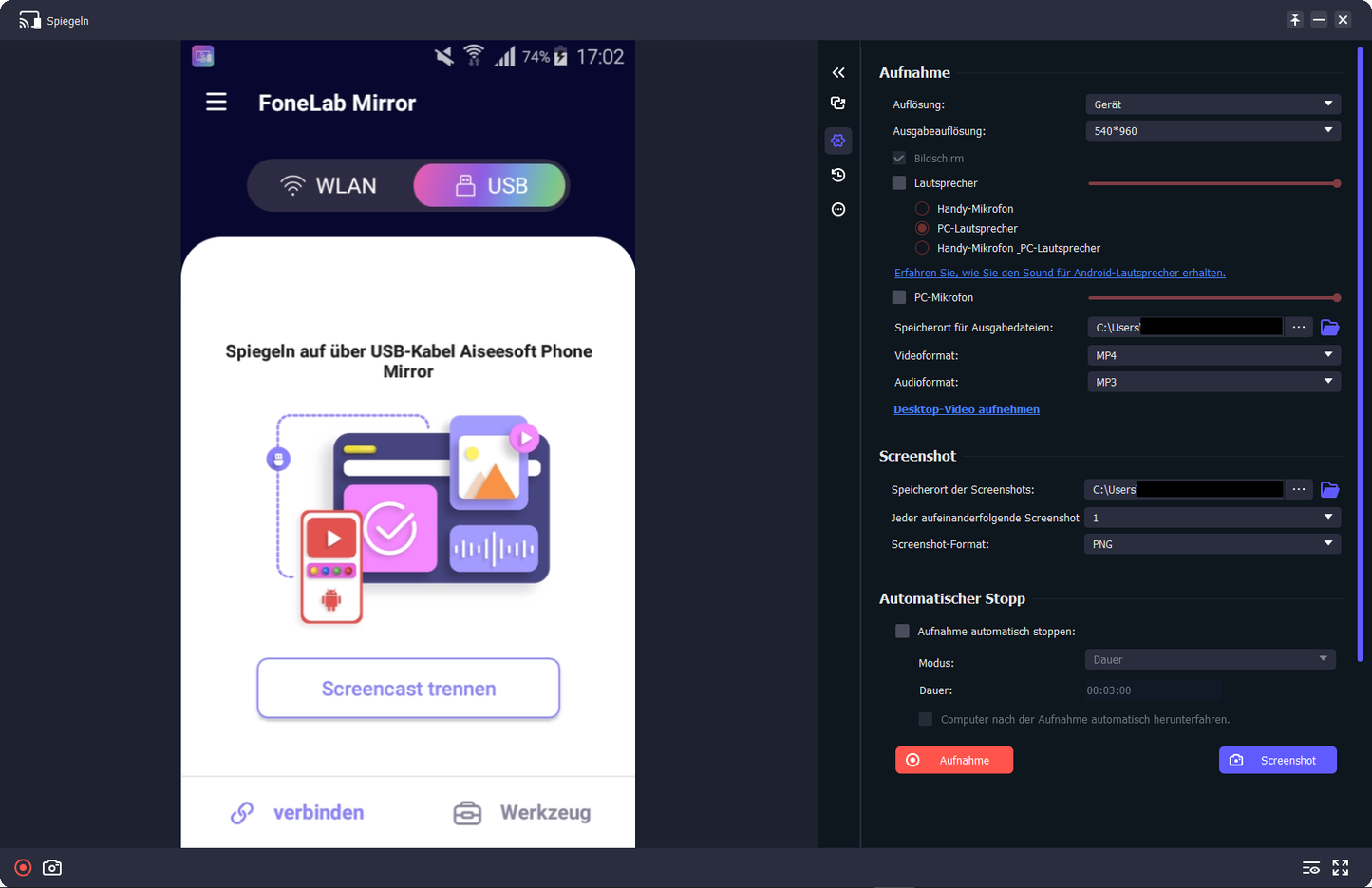Toggle fullscreen mode icon at bottom right
Screen dimensions: 1372x888
click(1341, 867)
